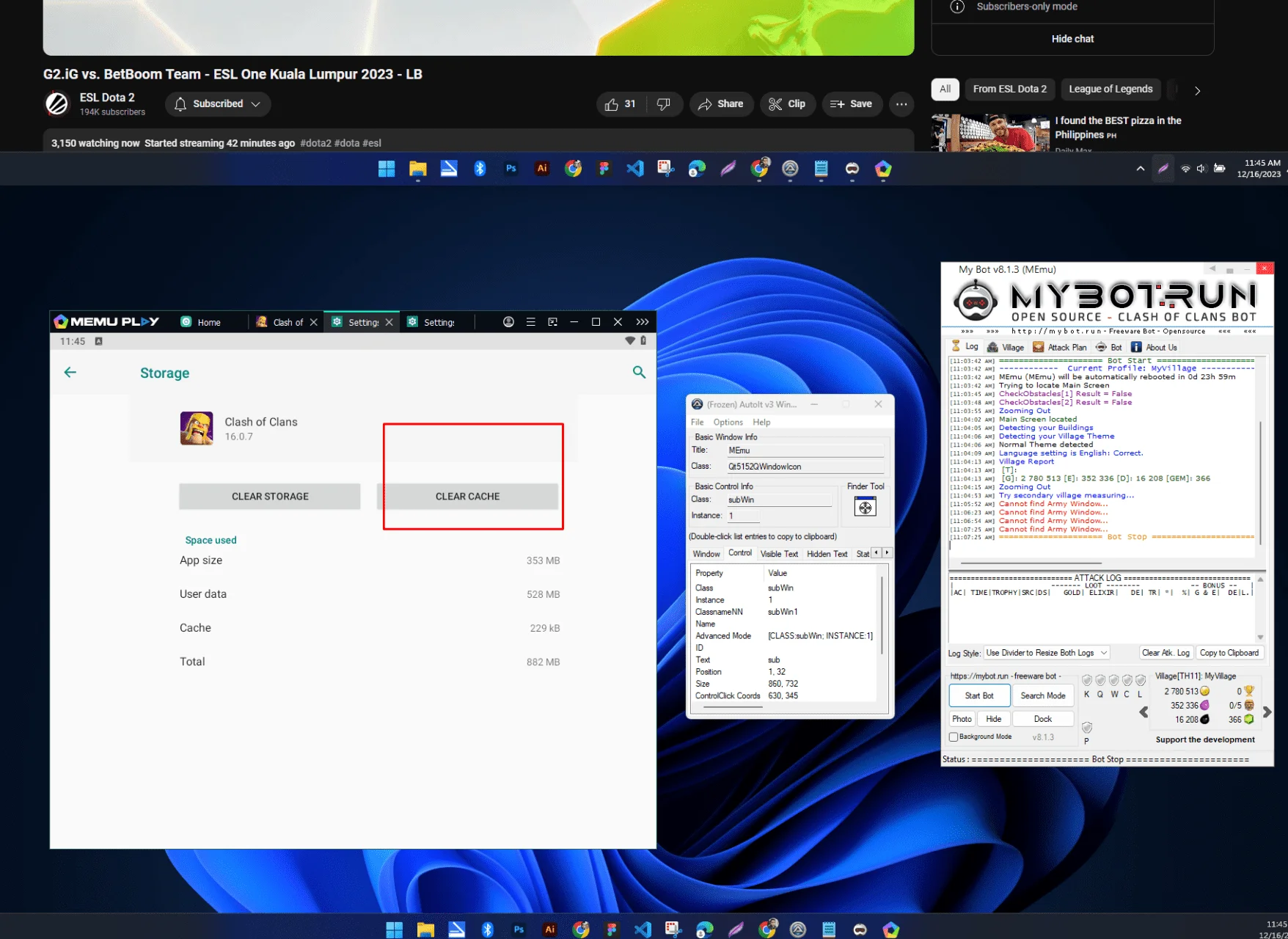This screenshot has height=939, width=1288.
Task: Show next village stats in MyBot
Action: (x=1267, y=712)
